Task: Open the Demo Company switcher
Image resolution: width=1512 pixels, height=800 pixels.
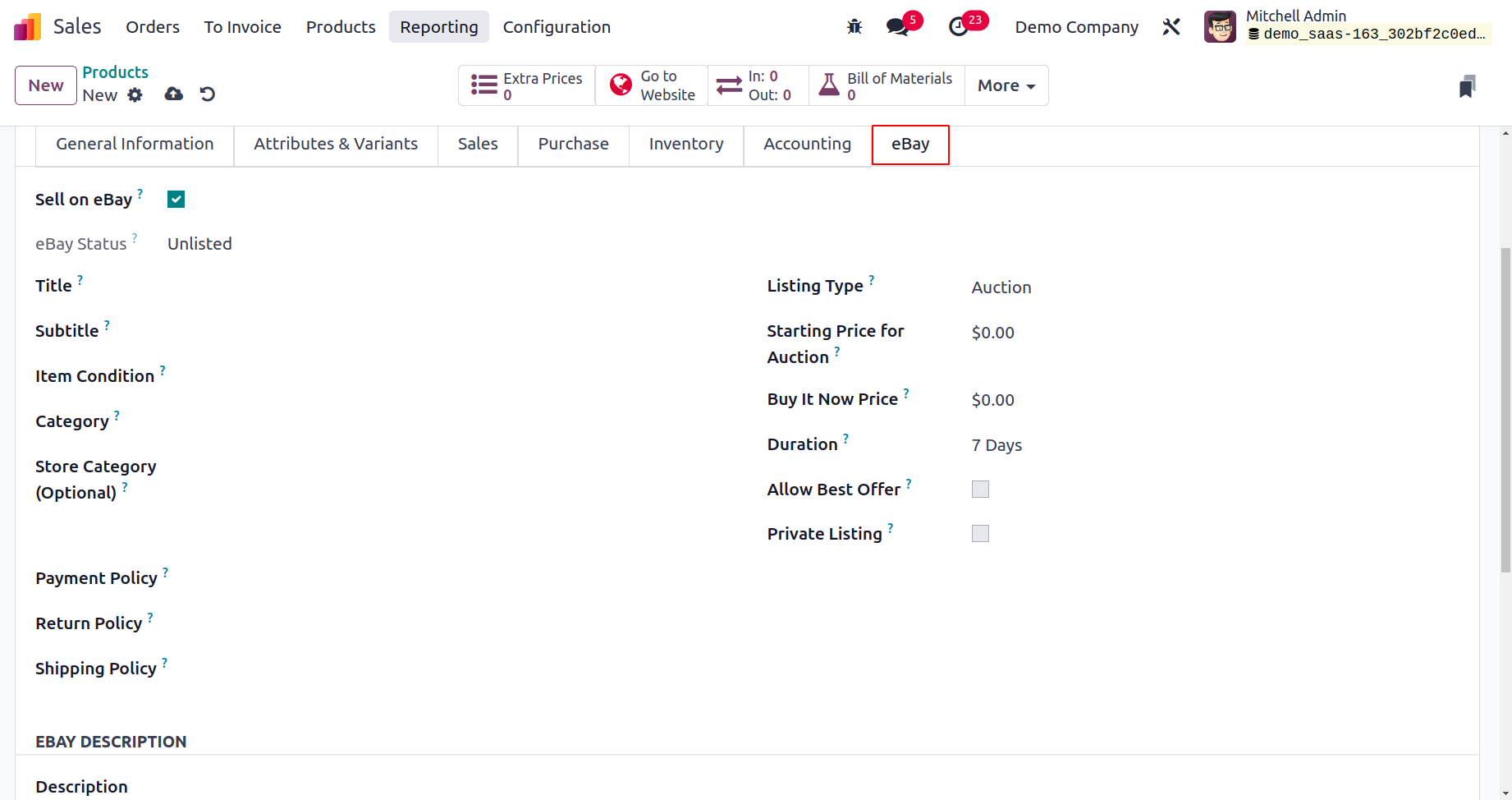Action: click(1076, 27)
